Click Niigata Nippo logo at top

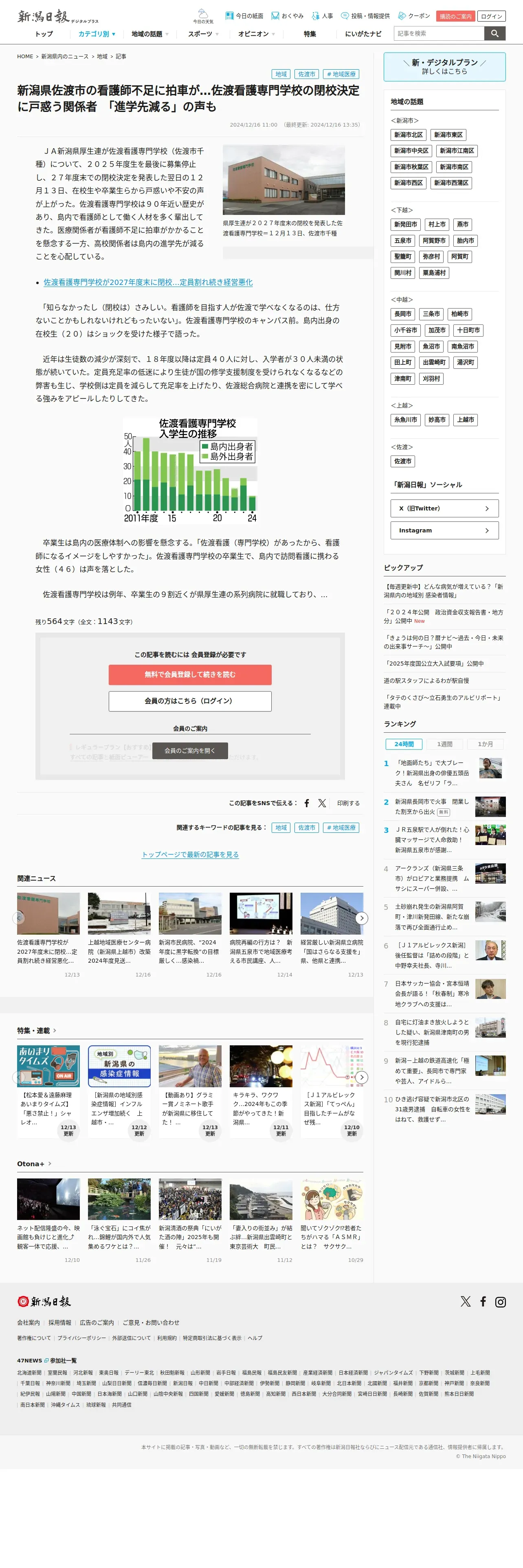coord(58,17)
